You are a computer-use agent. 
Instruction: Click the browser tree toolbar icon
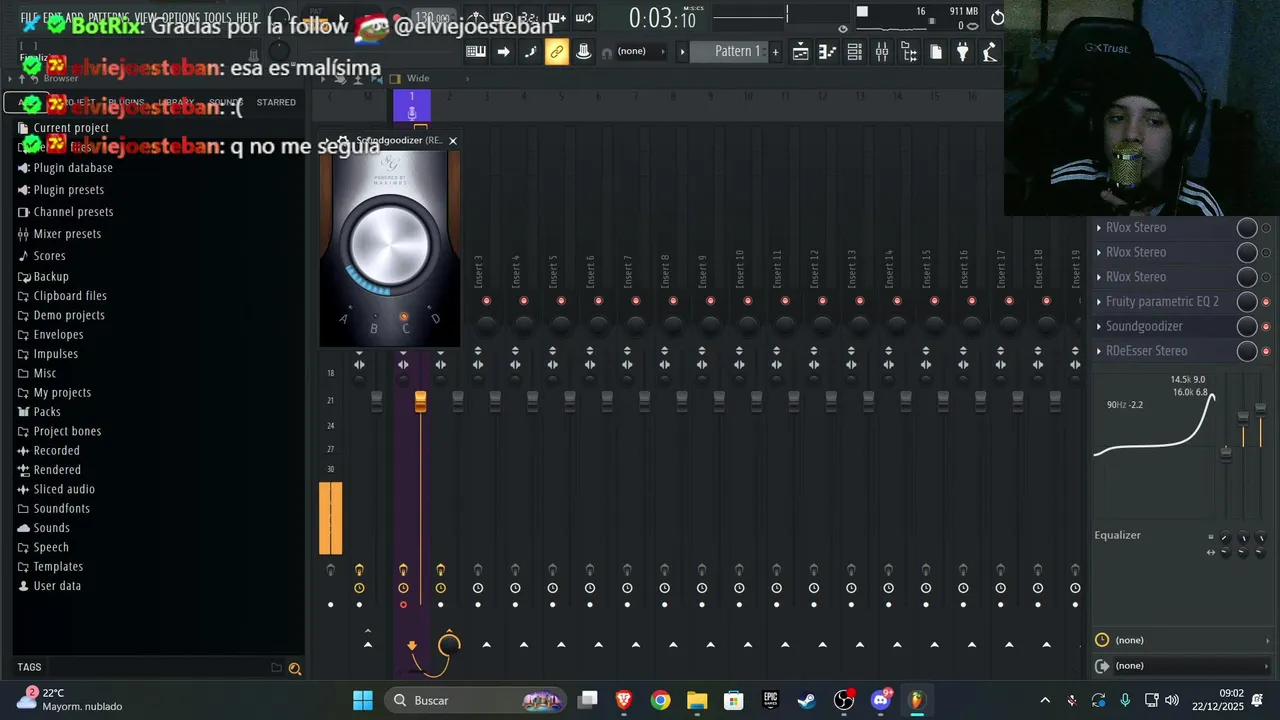tap(908, 52)
